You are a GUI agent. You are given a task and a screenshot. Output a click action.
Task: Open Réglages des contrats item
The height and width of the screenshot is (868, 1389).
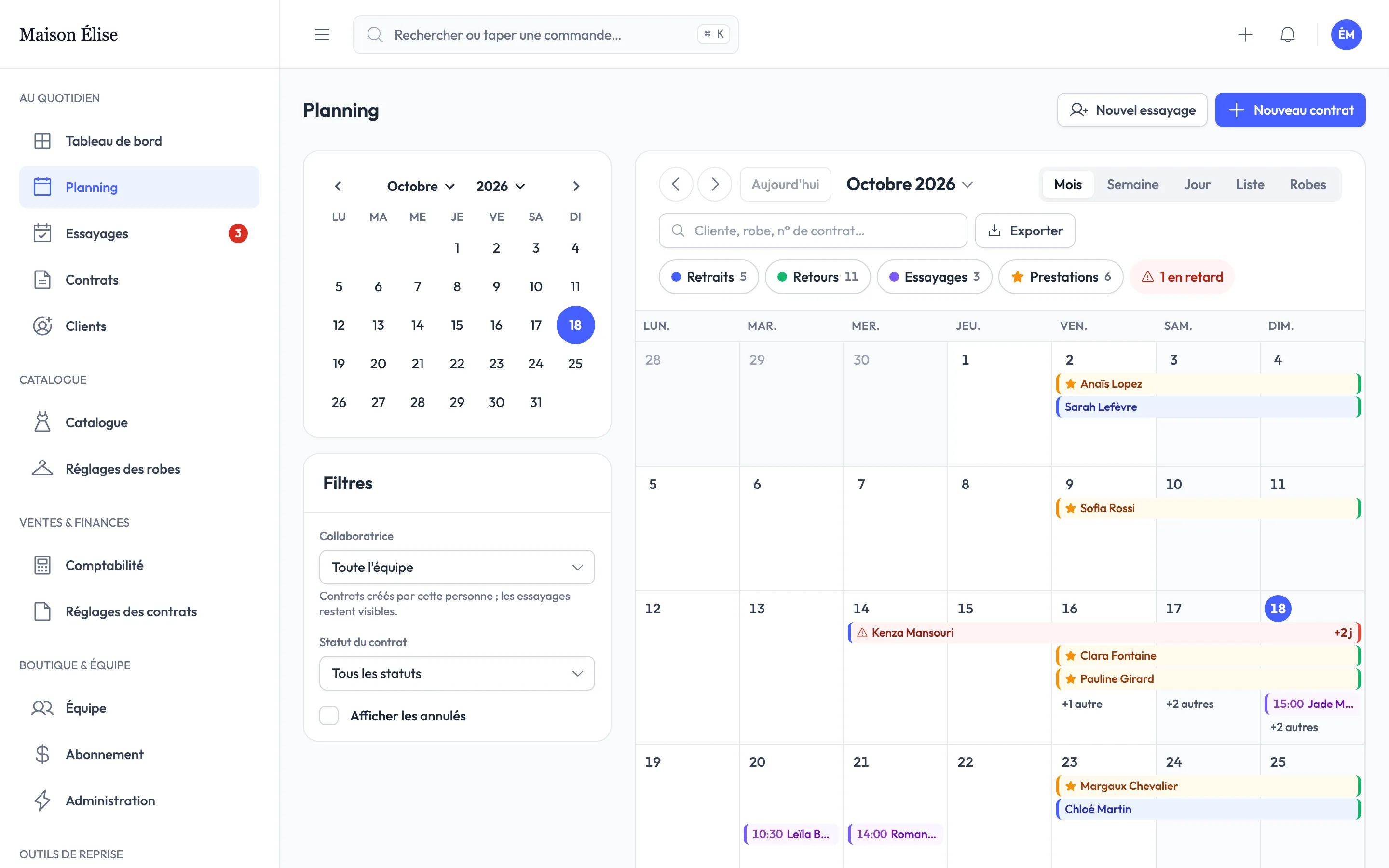(x=139, y=611)
